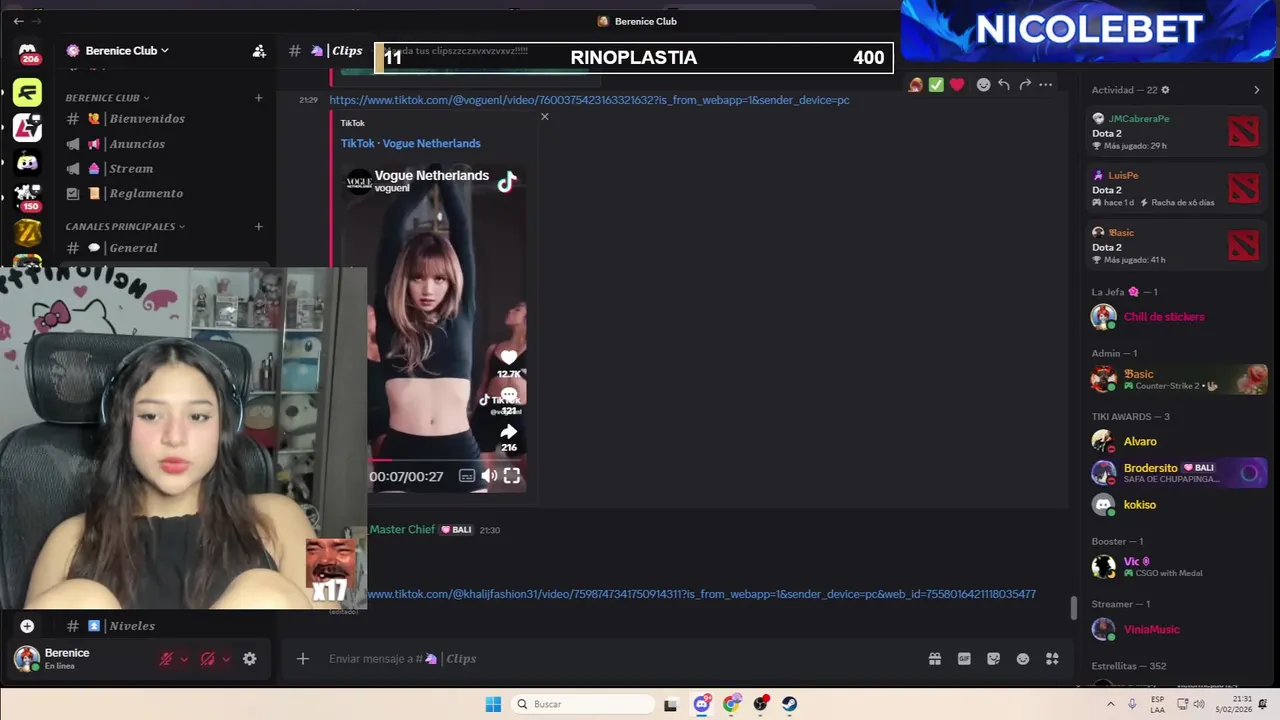Click the plus attach button in message bar
The height and width of the screenshot is (720, 1280).
[x=303, y=659]
